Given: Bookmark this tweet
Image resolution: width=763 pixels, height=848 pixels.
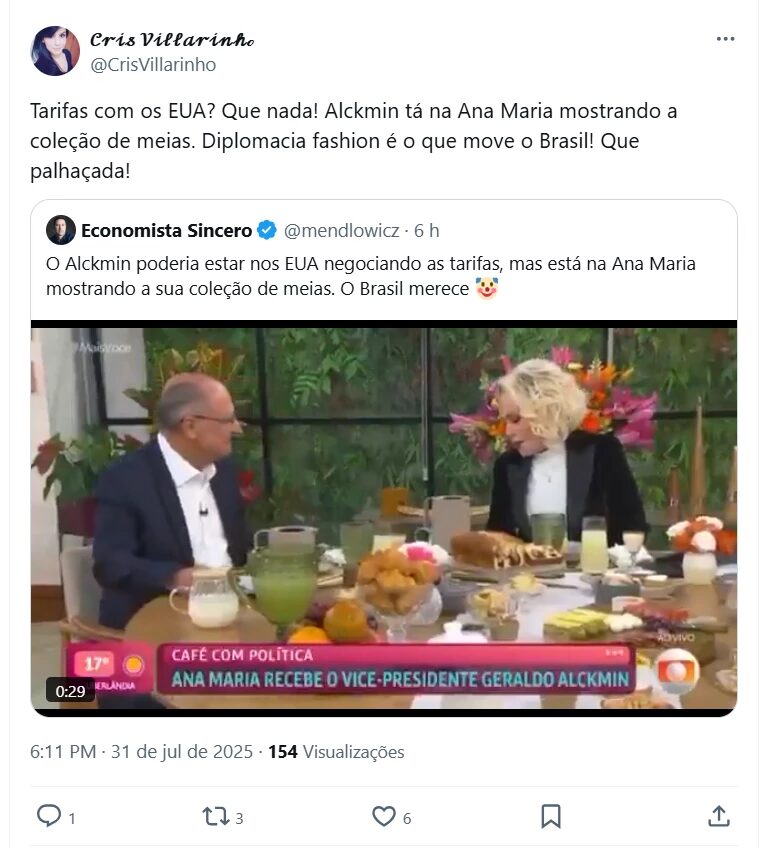Looking at the screenshot, I should pyautogui.click(x=550, y=816).
